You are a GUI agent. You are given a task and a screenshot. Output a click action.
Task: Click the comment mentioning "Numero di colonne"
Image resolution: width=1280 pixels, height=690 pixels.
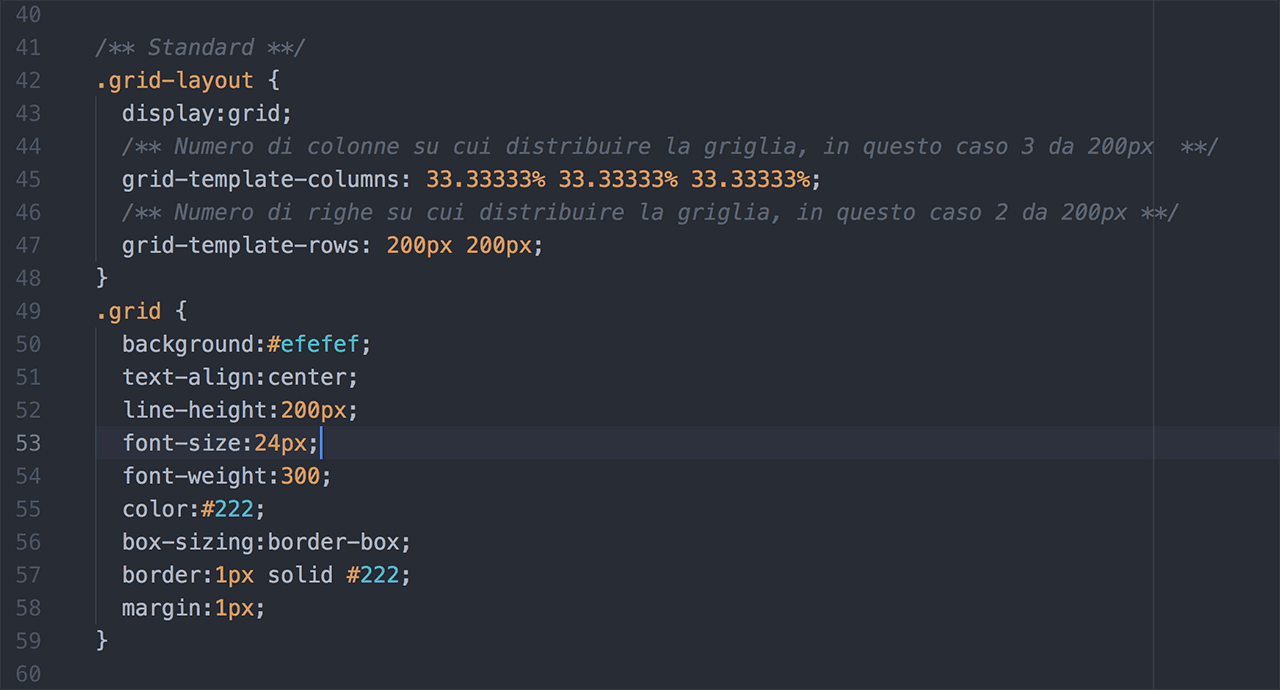pos(669,146)
